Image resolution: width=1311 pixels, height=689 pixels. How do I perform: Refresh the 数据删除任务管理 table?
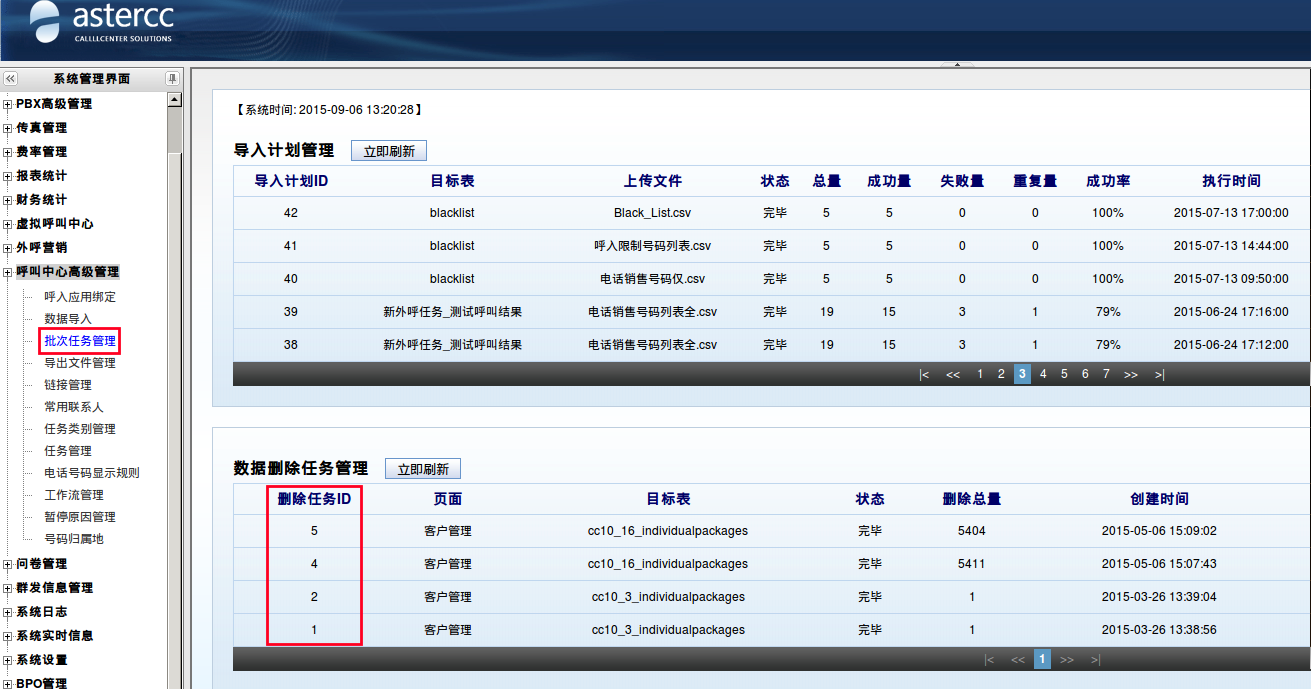[423, 469]
